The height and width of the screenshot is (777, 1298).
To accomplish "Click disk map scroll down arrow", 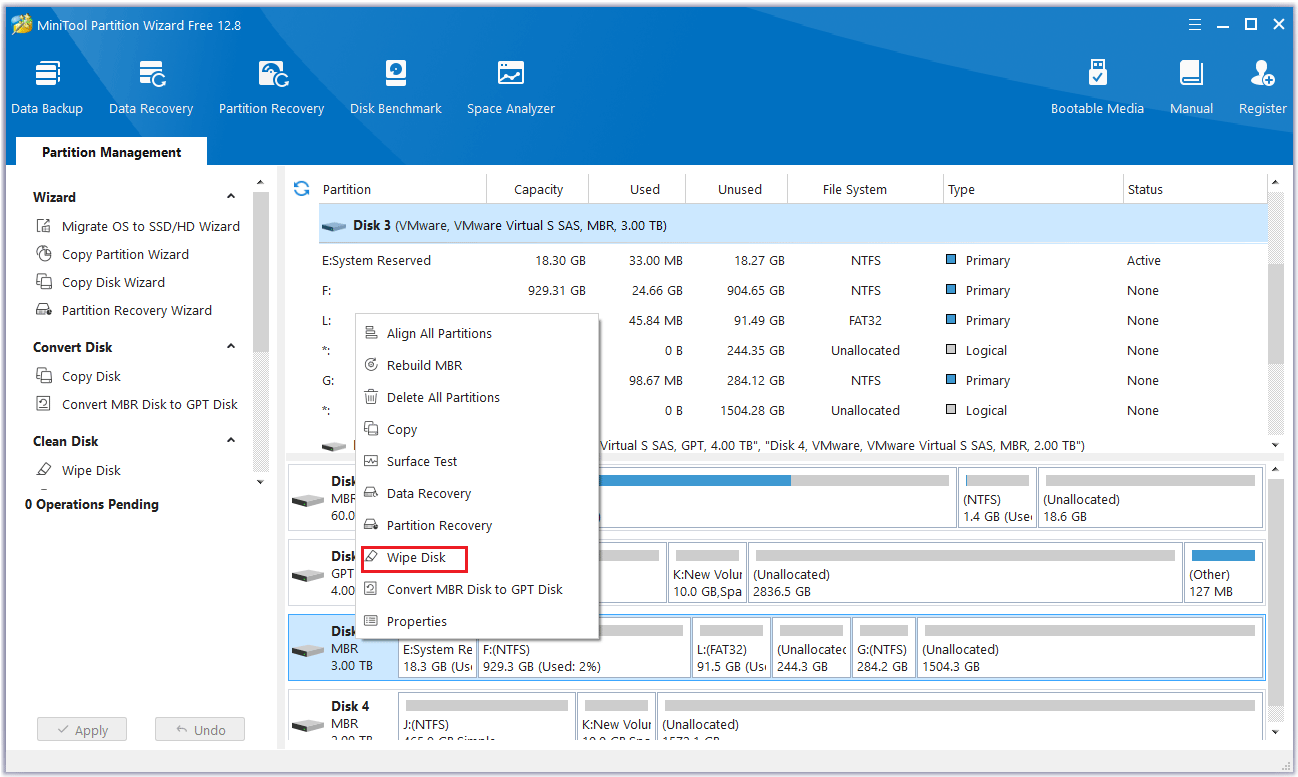I will pyautogui.click(x=1275, y=733).
